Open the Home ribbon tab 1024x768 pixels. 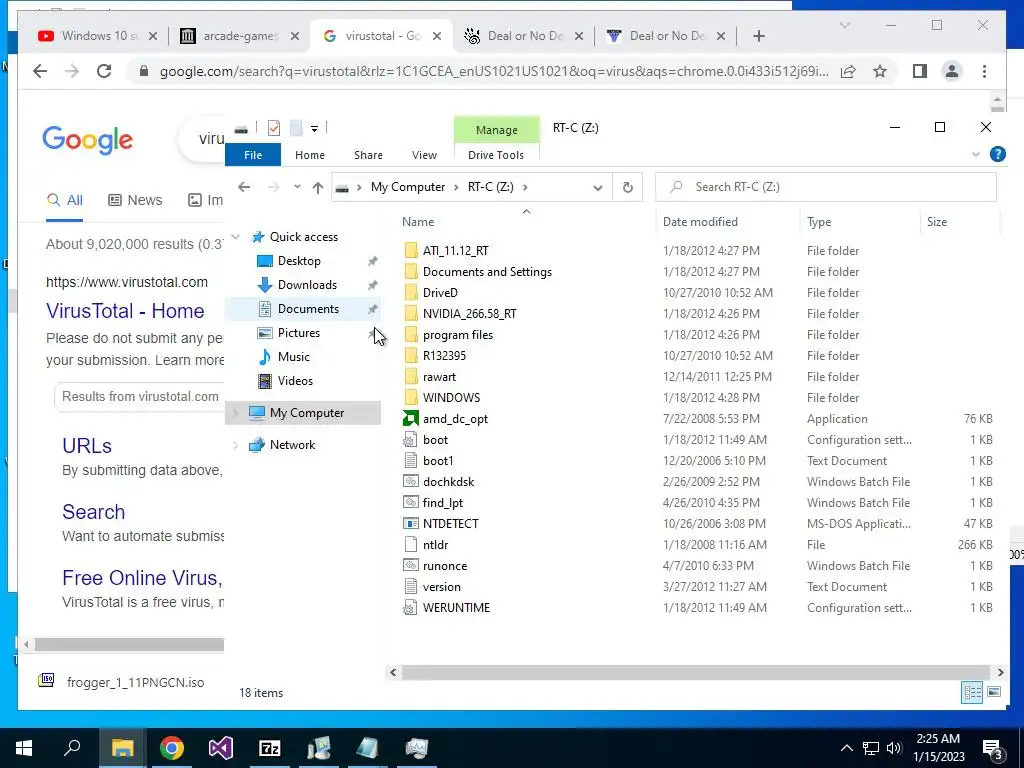[310, 155]
